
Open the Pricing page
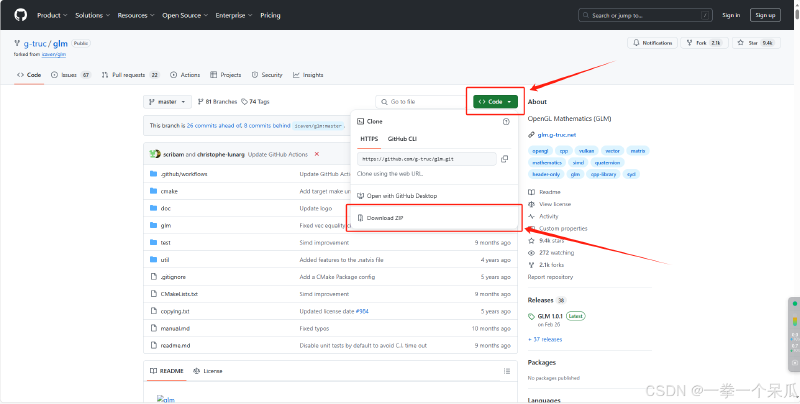pos(270,15)
